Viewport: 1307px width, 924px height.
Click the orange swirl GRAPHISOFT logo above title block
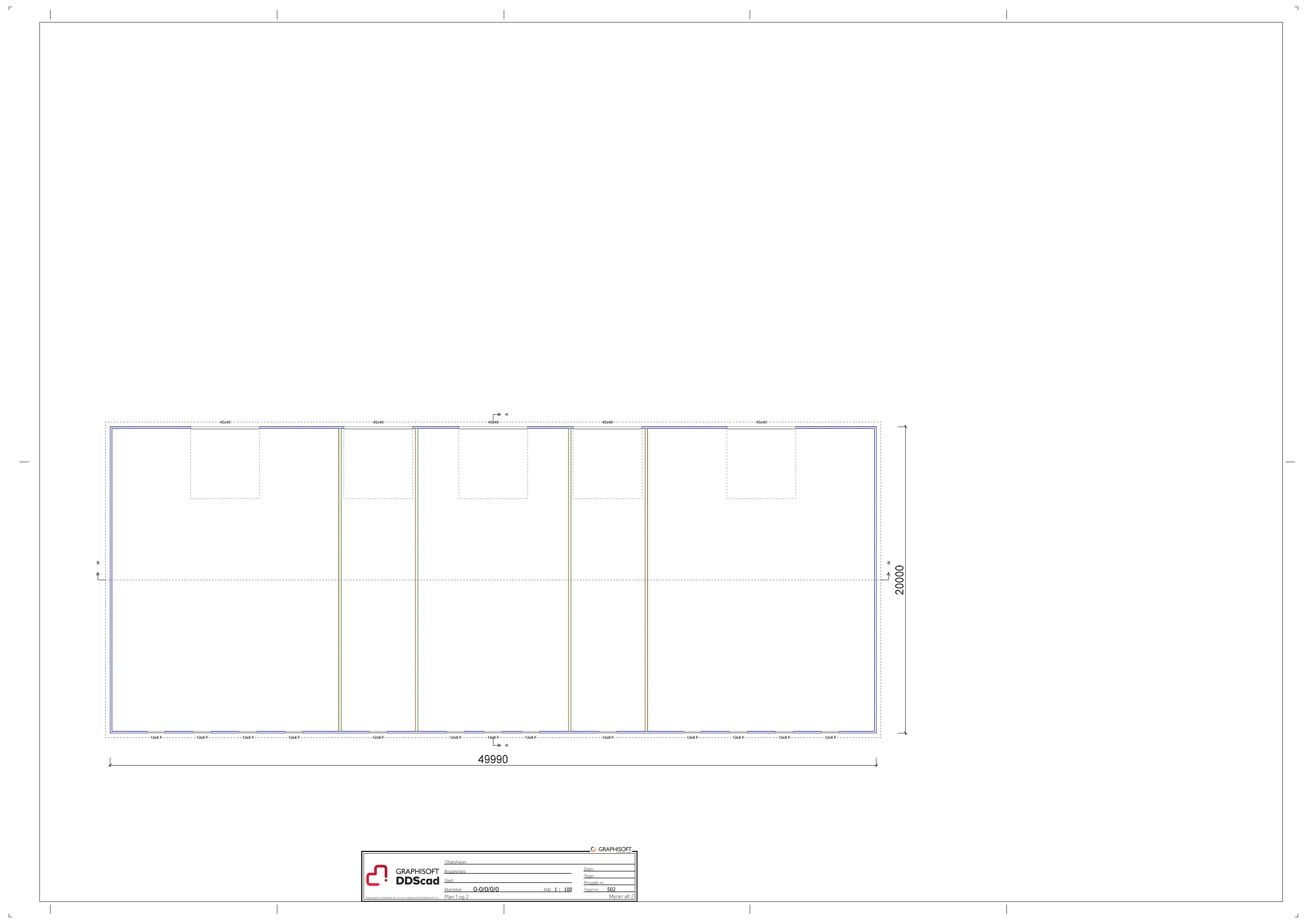(593, 850)
